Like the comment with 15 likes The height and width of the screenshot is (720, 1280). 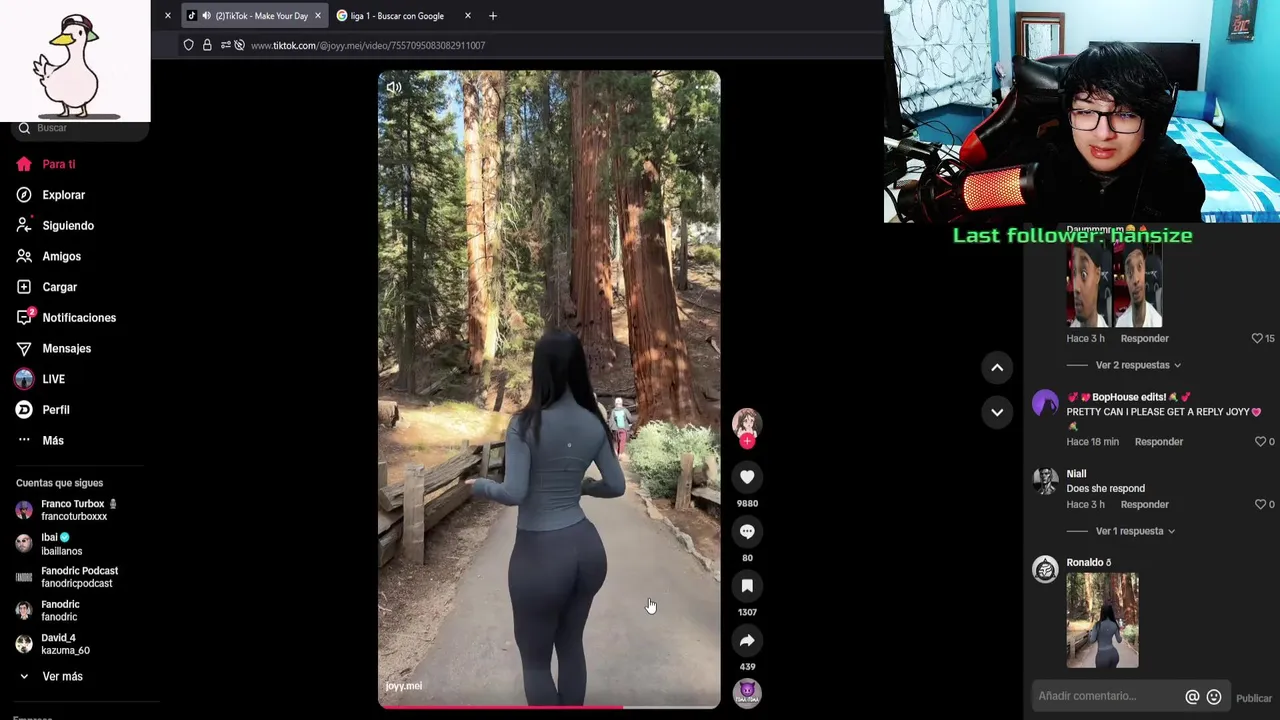pos(1258,339)
